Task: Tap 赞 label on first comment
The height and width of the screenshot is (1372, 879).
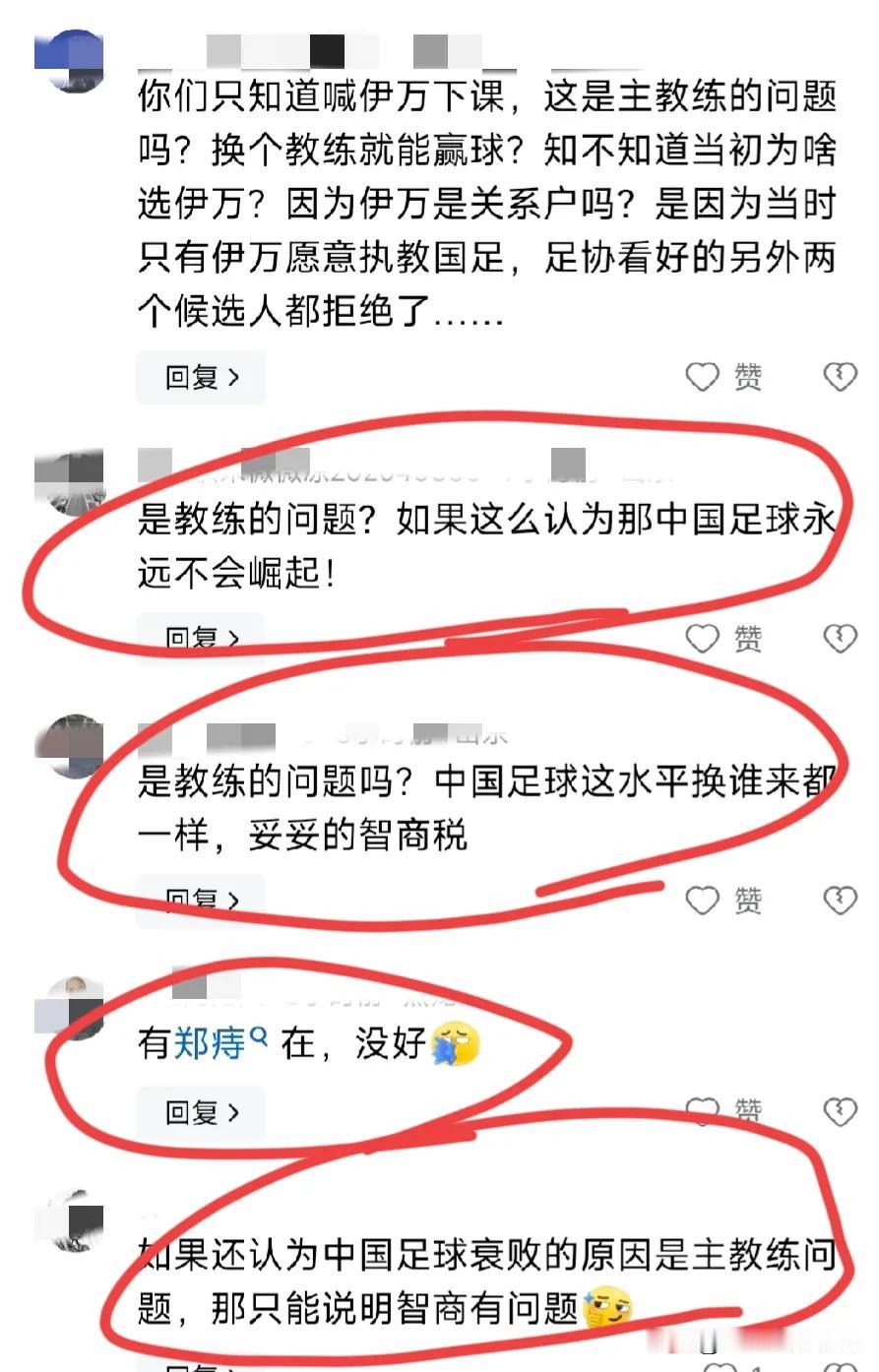Action: (748, 377)
